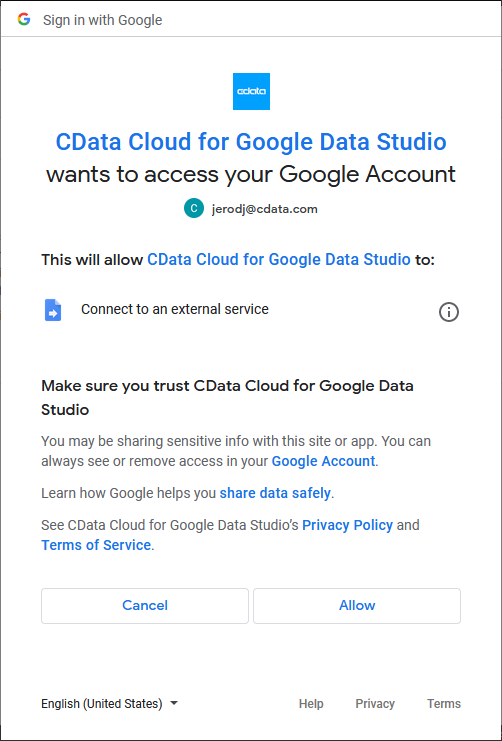
Task: Open the Privacy Policy link
Action: click(x=347, y=525)
